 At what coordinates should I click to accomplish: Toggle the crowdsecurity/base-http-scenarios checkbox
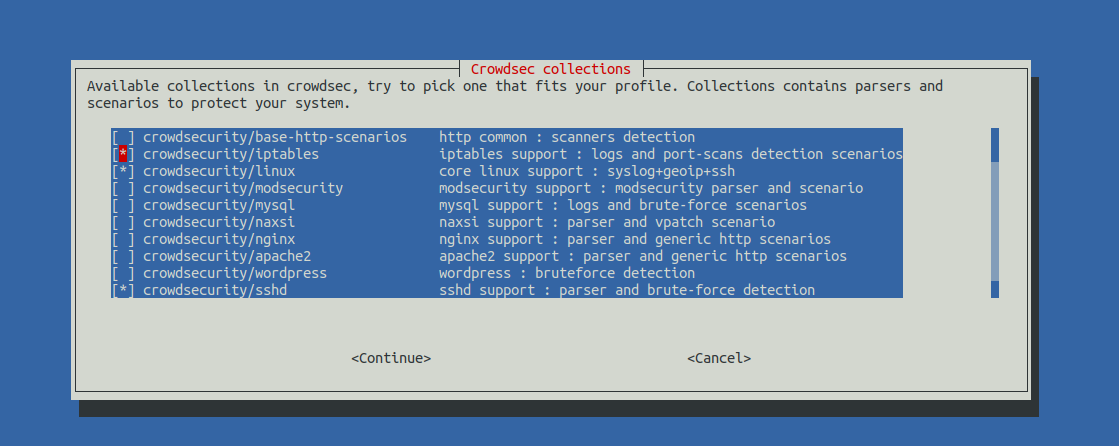[x=123, y=137]
